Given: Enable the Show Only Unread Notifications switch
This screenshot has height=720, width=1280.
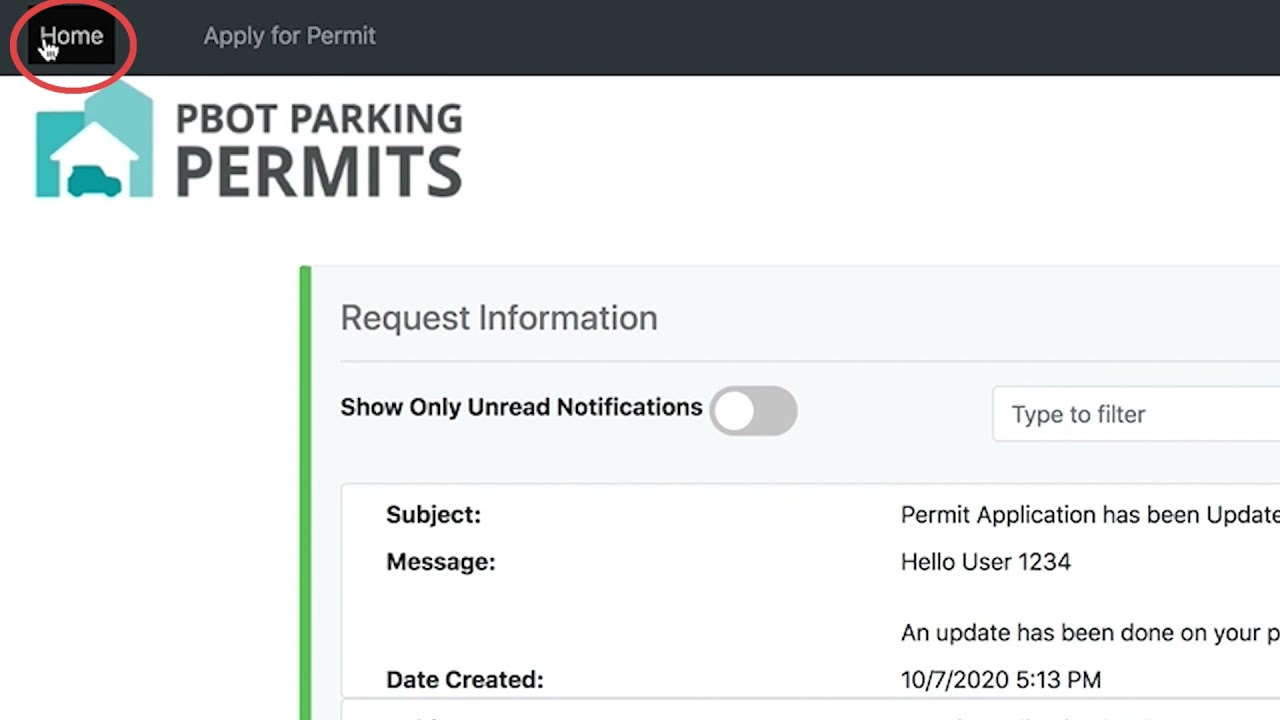Looking at the screenshot, I should coord(753,411).
